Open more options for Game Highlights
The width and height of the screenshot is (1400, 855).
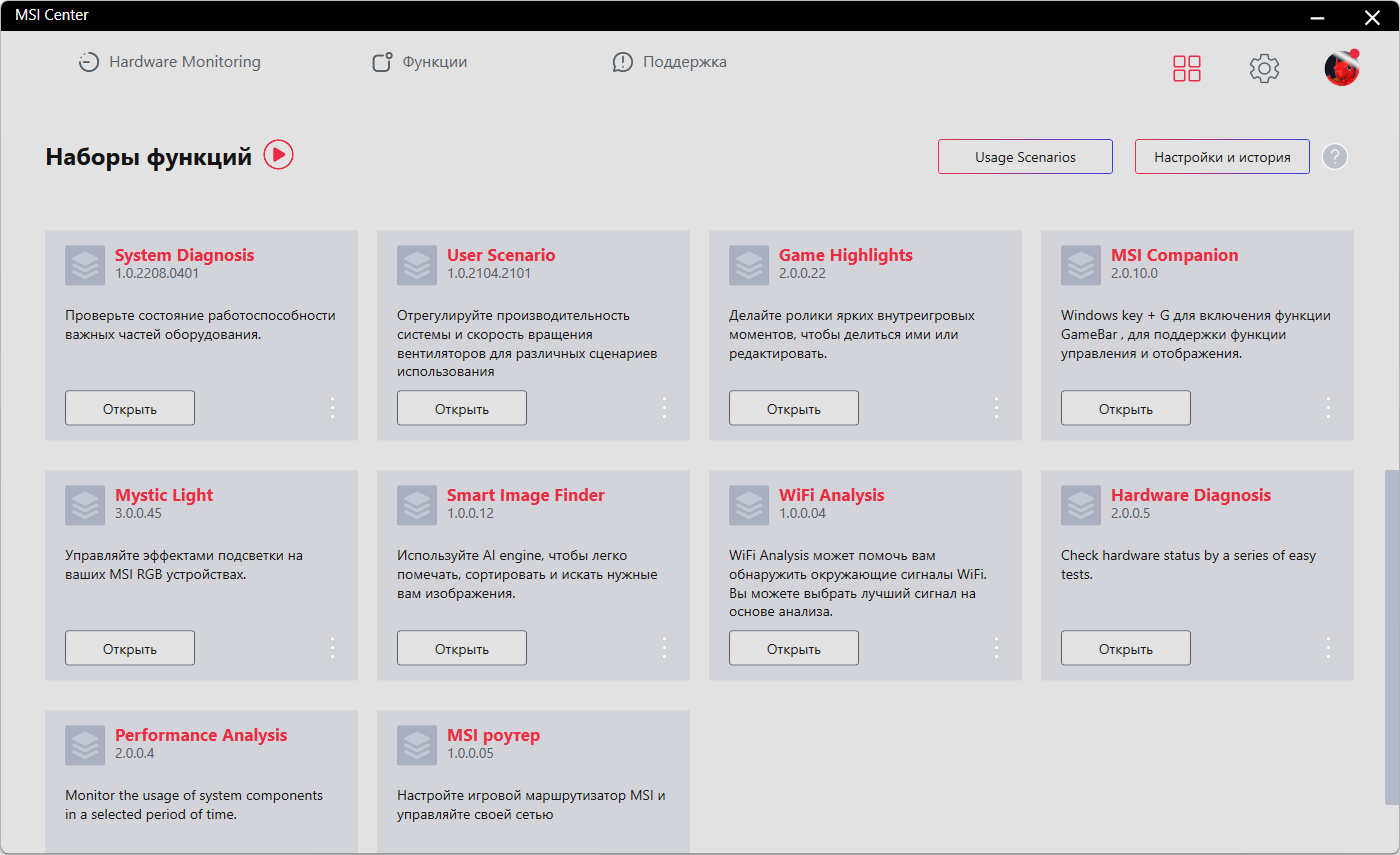[x=996, y=408]
